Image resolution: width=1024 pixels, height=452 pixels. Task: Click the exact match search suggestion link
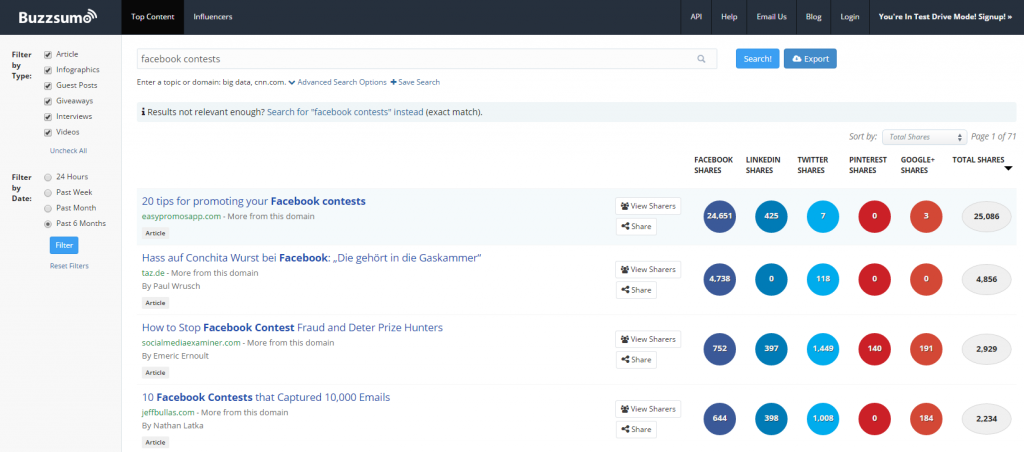[x=345, y=112]
